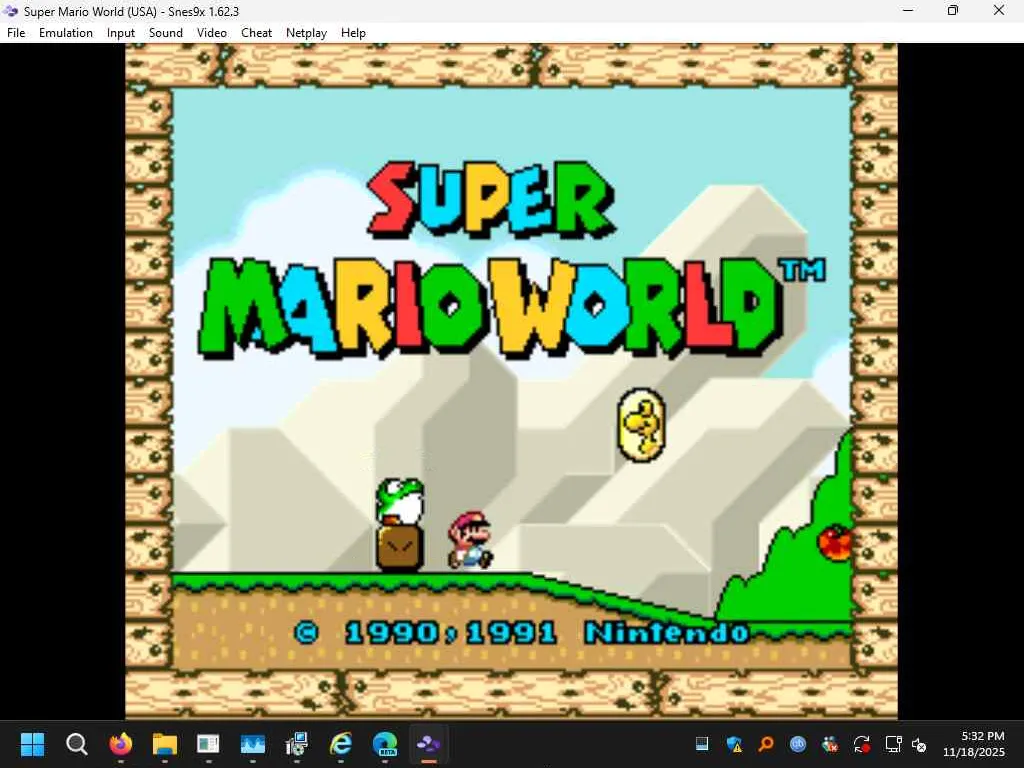Select the active Snes9x taskbar button

click(428, 743)
